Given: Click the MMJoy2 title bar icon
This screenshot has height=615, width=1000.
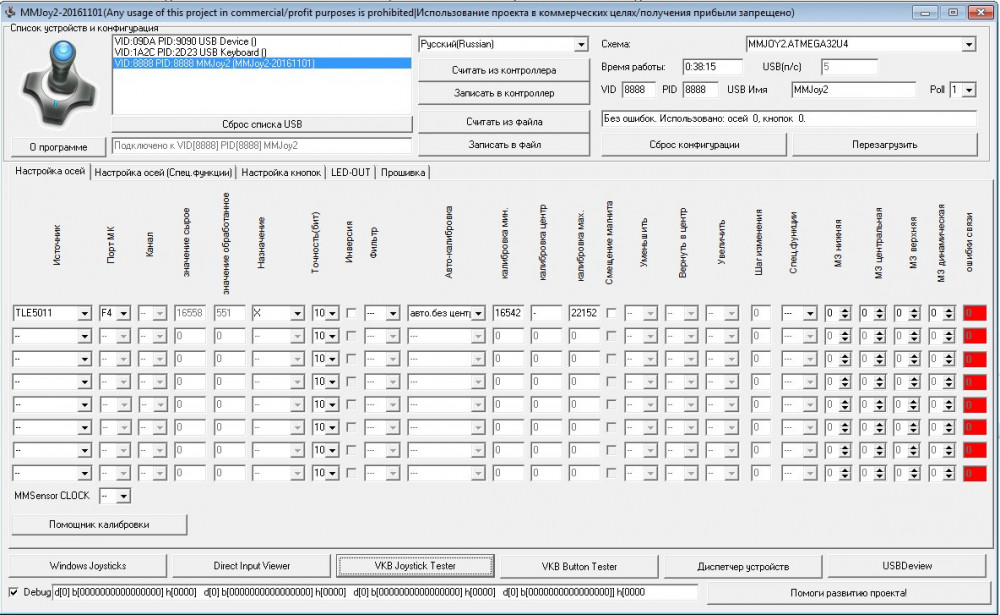Looking at the screenshot, I should [9, 11].
